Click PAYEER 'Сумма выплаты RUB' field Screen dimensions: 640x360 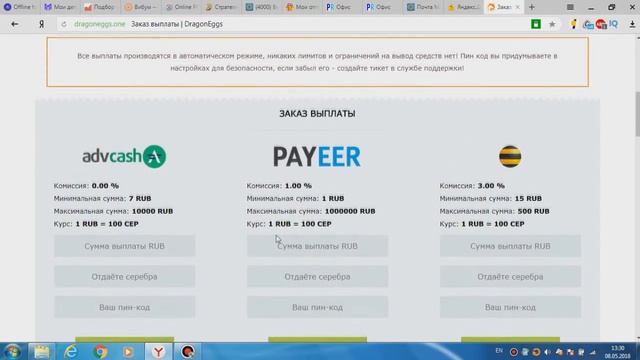point(317,246)
